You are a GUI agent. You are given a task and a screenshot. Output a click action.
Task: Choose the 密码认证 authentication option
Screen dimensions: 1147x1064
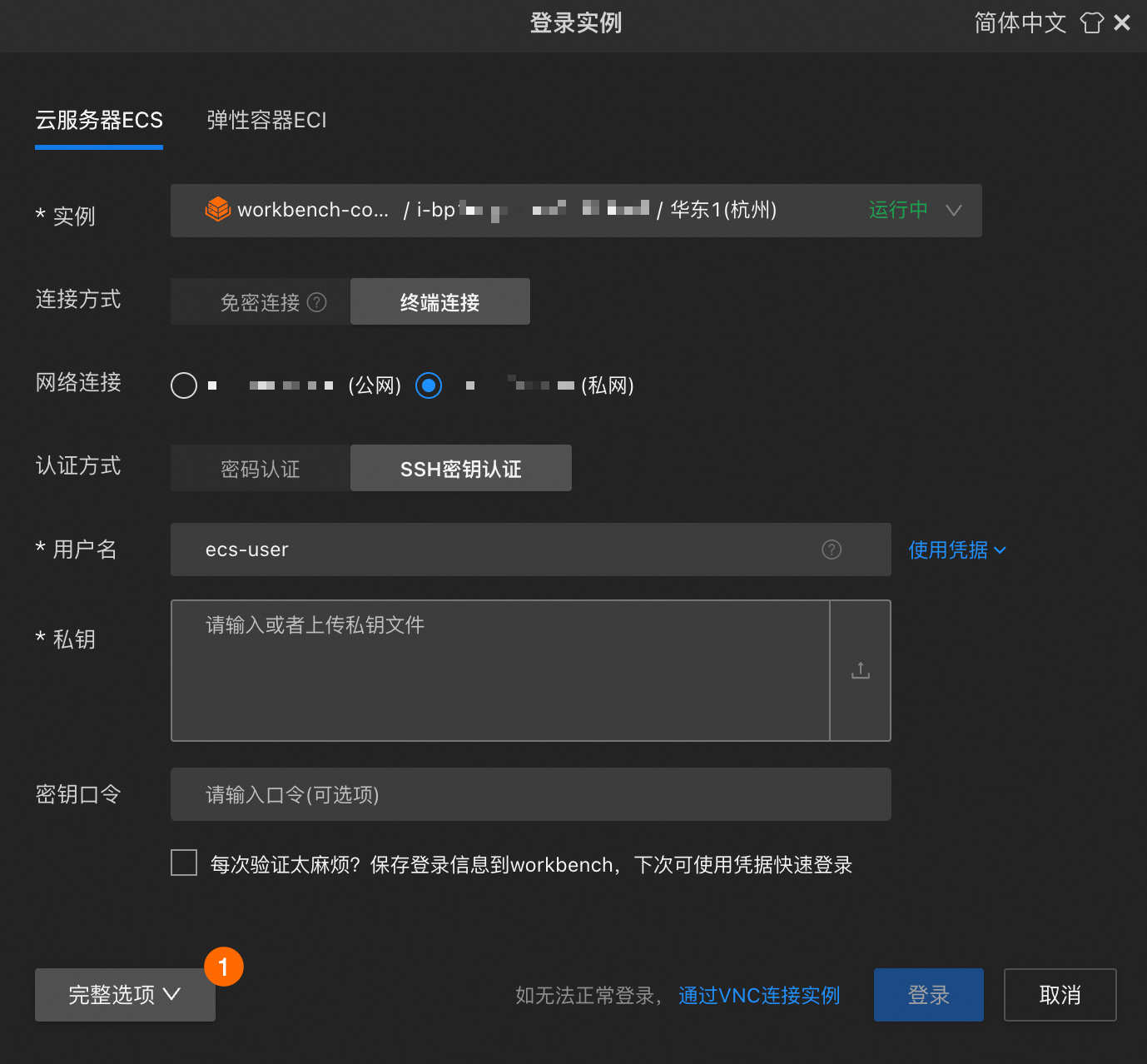[261, 468]
